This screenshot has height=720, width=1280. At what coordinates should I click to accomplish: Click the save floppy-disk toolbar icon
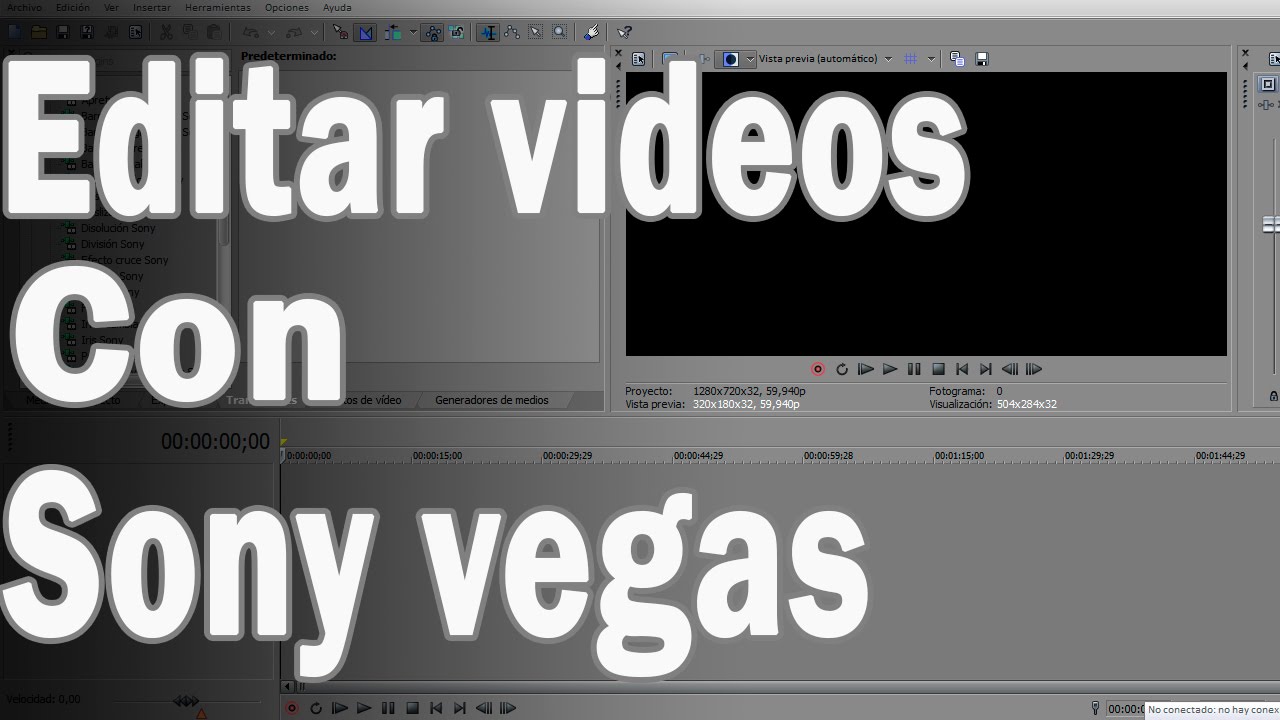(62, 32)
